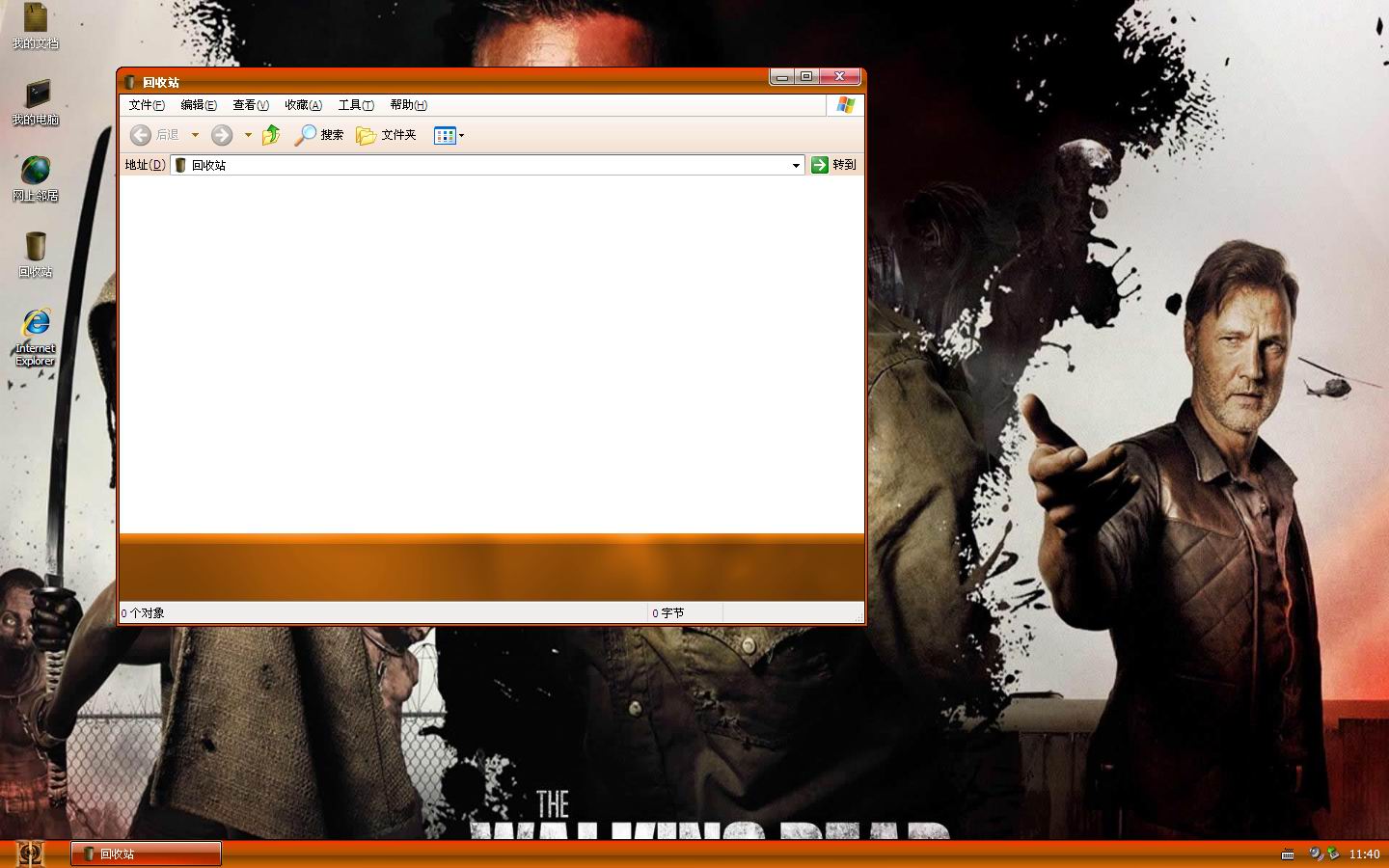Click the 回收站 taskbar button
This screenshot has width=1389, height=868.
pyautogui.click(x=146, y=854)
